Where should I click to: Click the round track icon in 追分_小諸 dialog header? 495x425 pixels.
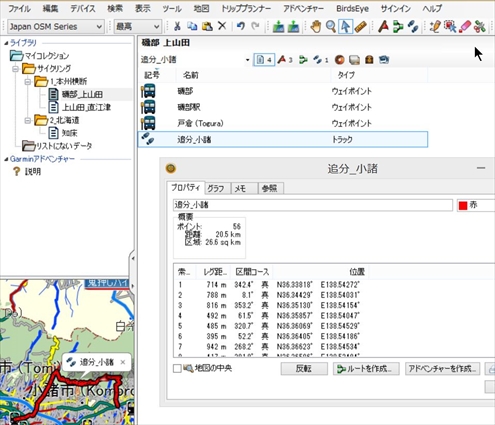171,168
